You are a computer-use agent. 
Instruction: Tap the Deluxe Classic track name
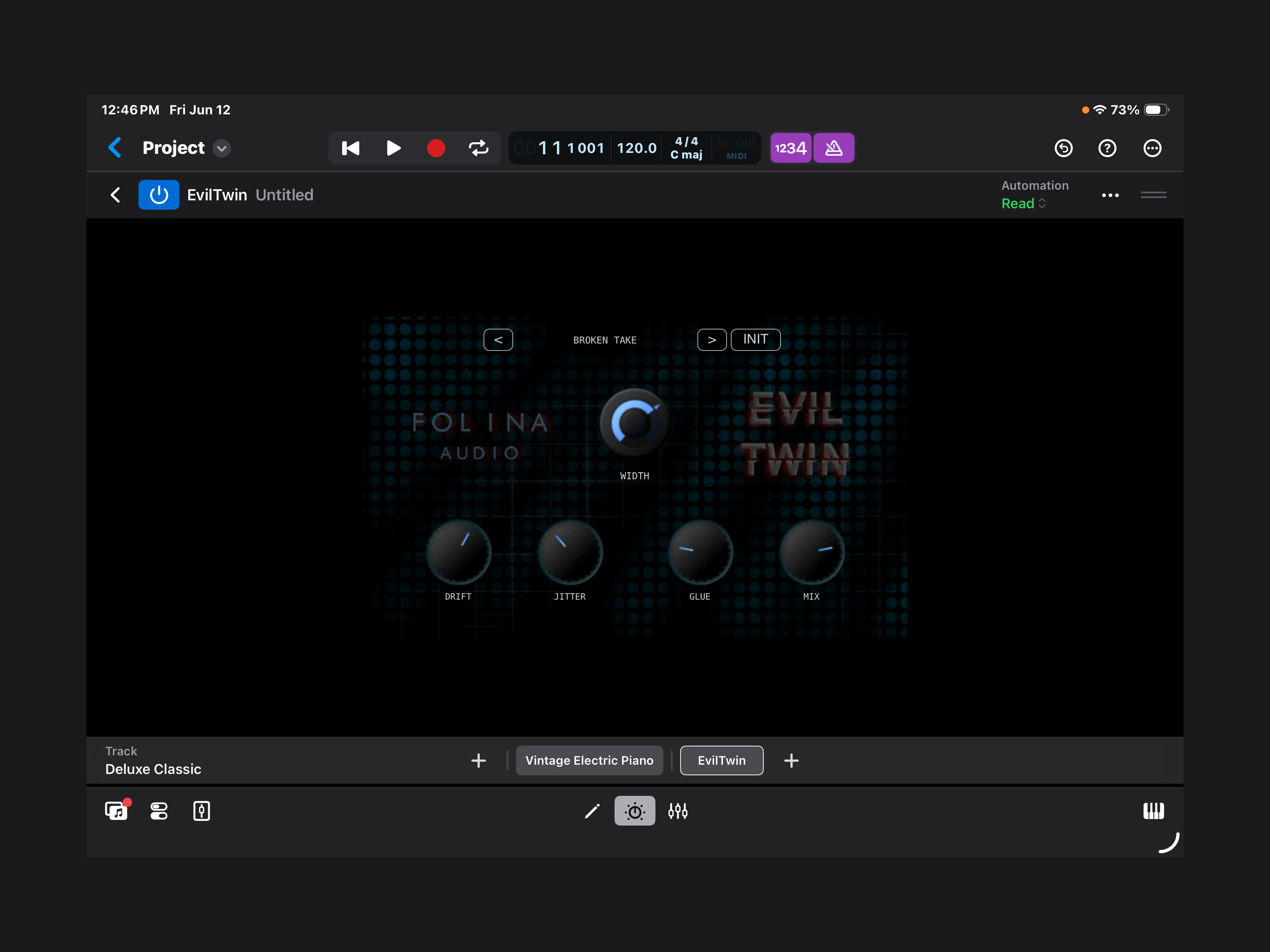[x=153, y=769]
